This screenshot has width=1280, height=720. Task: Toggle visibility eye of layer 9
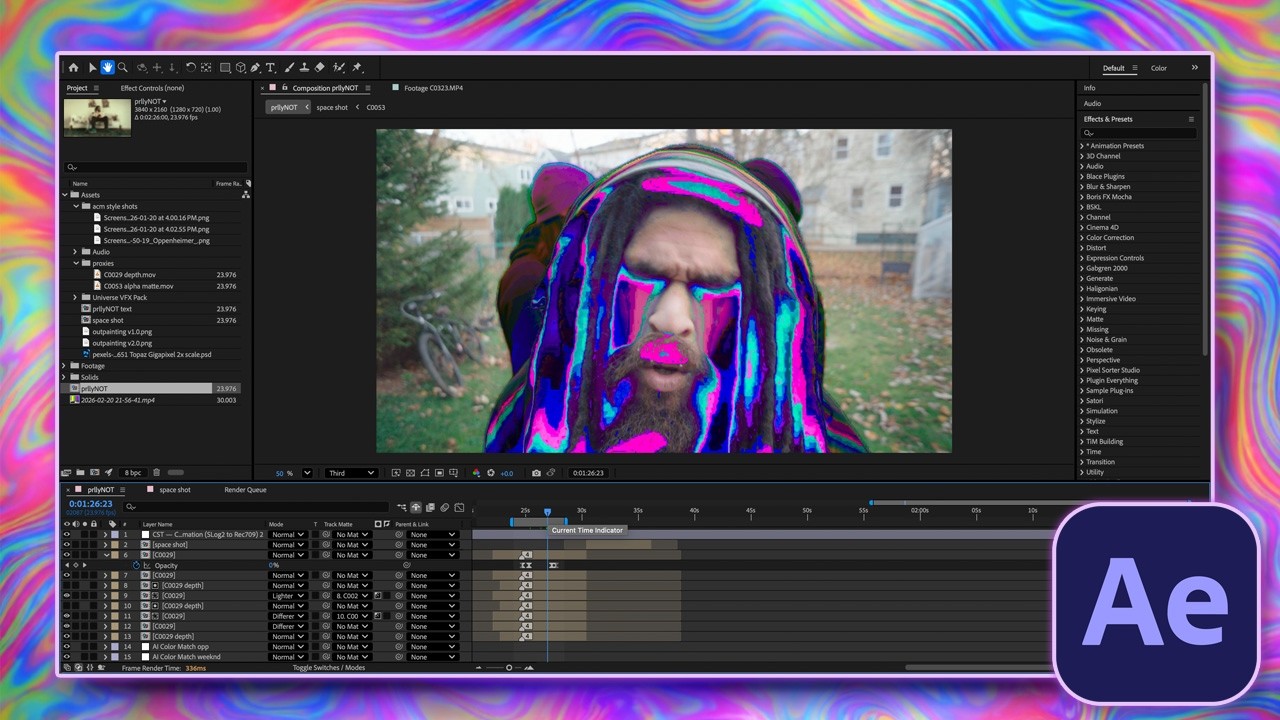tap(67, 596)
